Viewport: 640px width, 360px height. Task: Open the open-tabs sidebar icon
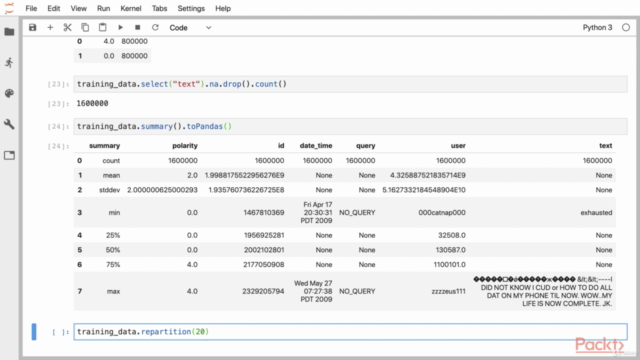tap(9, 155)
